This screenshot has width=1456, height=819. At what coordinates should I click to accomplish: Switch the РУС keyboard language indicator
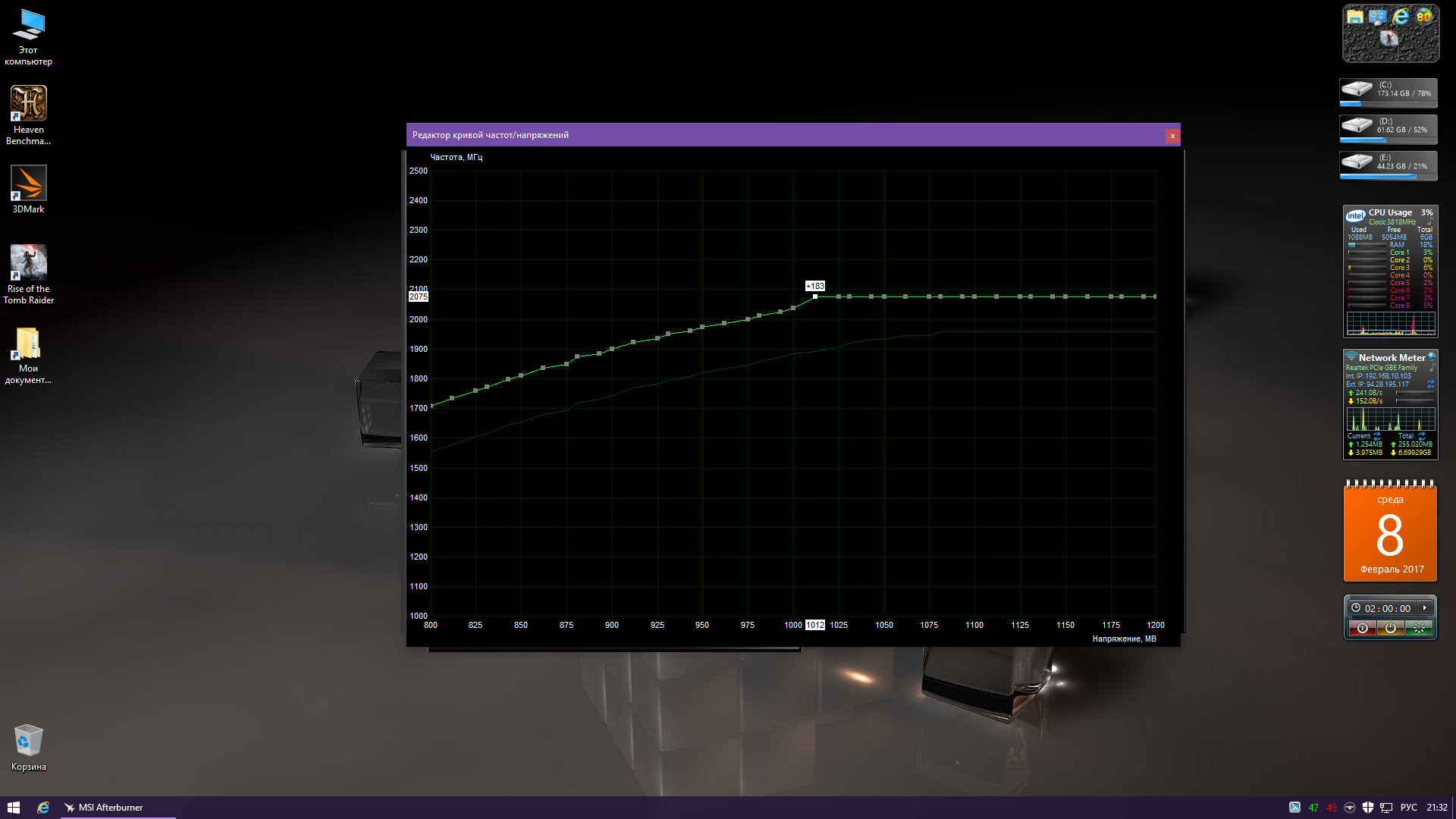(x=1408, y=808)
